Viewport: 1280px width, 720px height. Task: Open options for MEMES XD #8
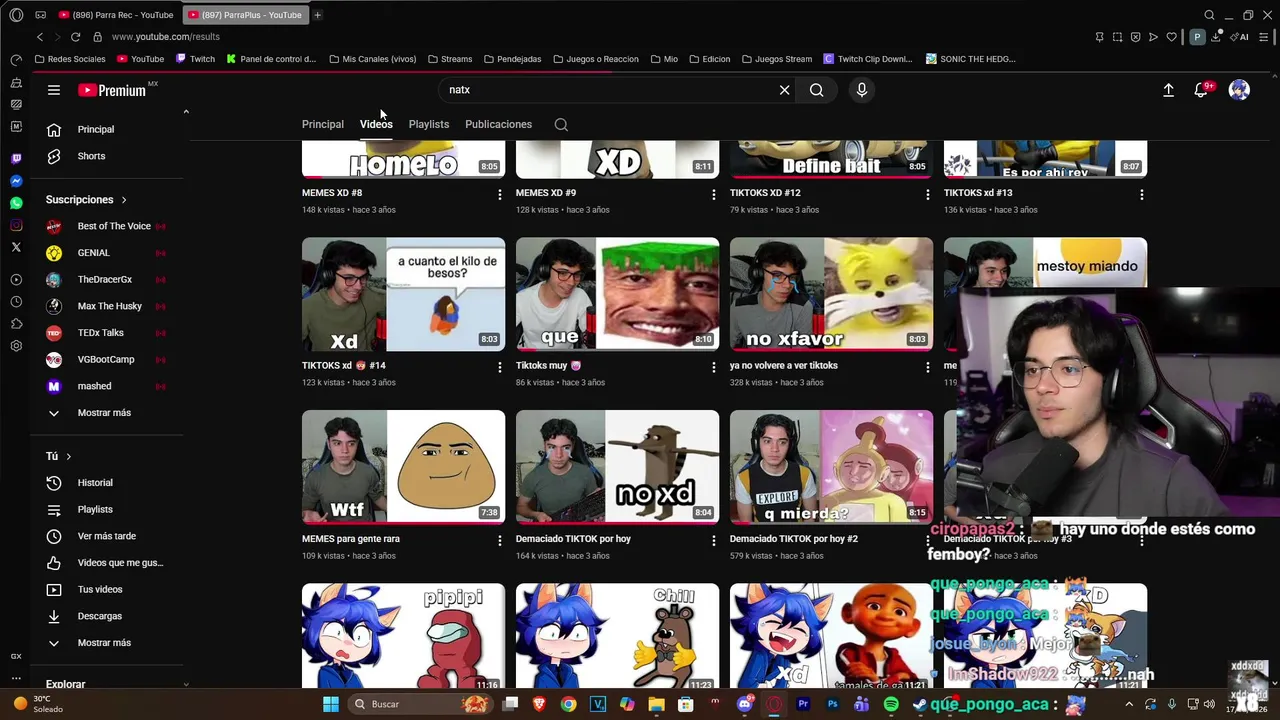[500, 195]
